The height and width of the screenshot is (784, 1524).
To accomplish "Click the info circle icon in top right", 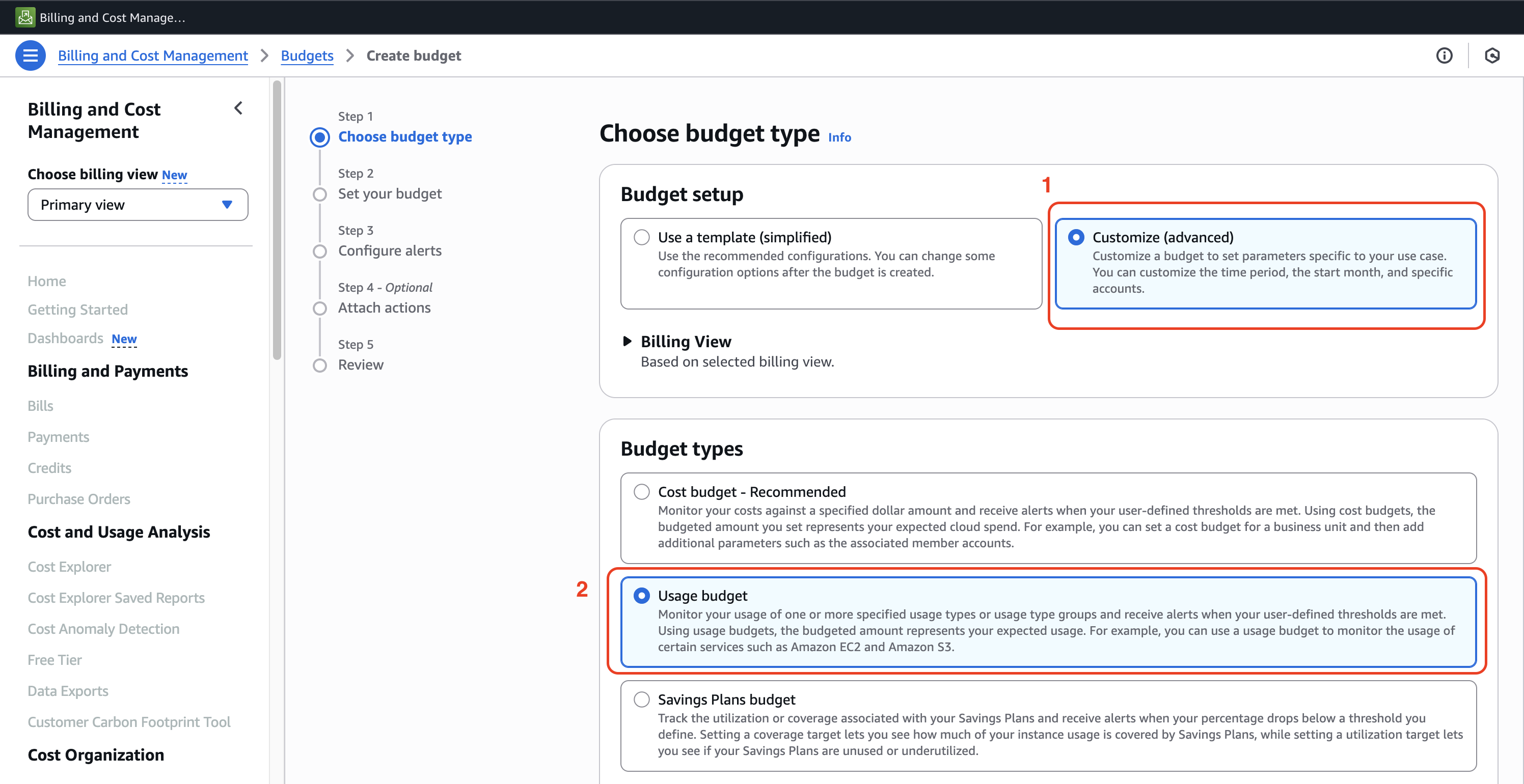I will pyautogui.click(x=1444, y=55).
